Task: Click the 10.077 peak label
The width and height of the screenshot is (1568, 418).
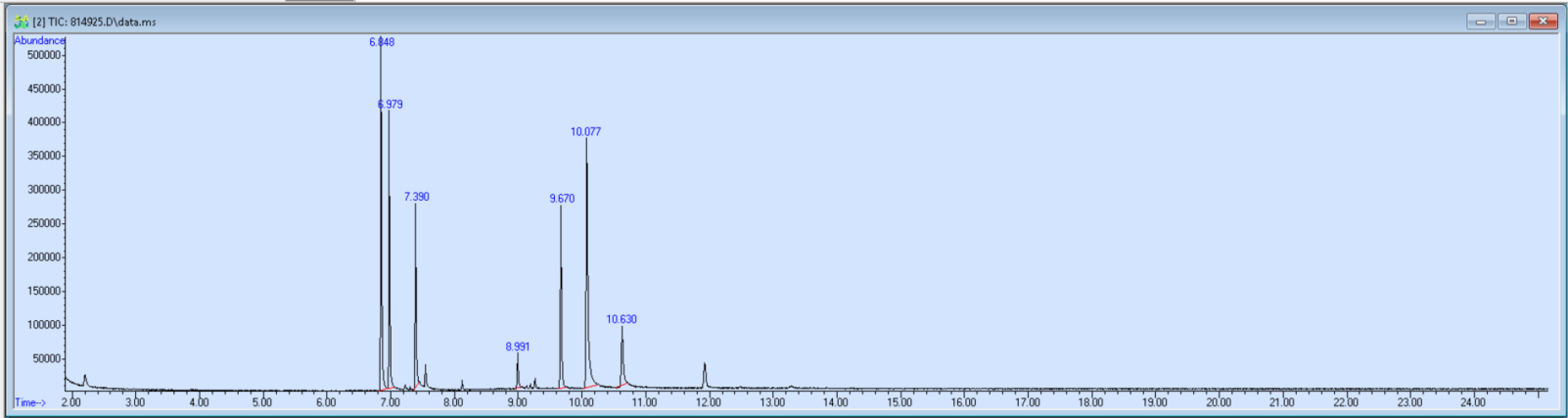Action: pyautogui.click(x=586, y=132)
